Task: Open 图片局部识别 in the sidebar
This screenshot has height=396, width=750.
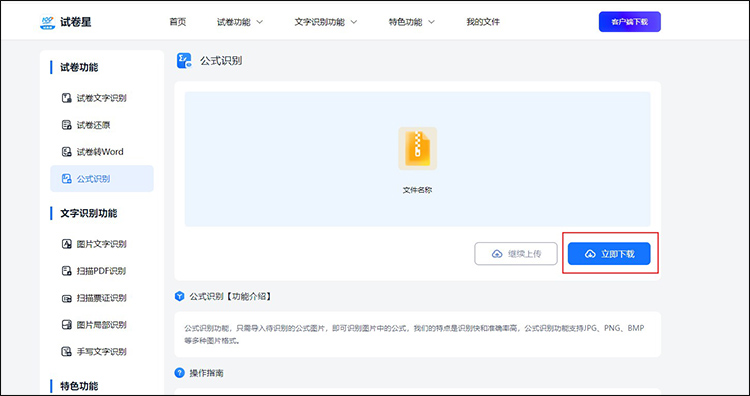Action: [x=102, y=325]
